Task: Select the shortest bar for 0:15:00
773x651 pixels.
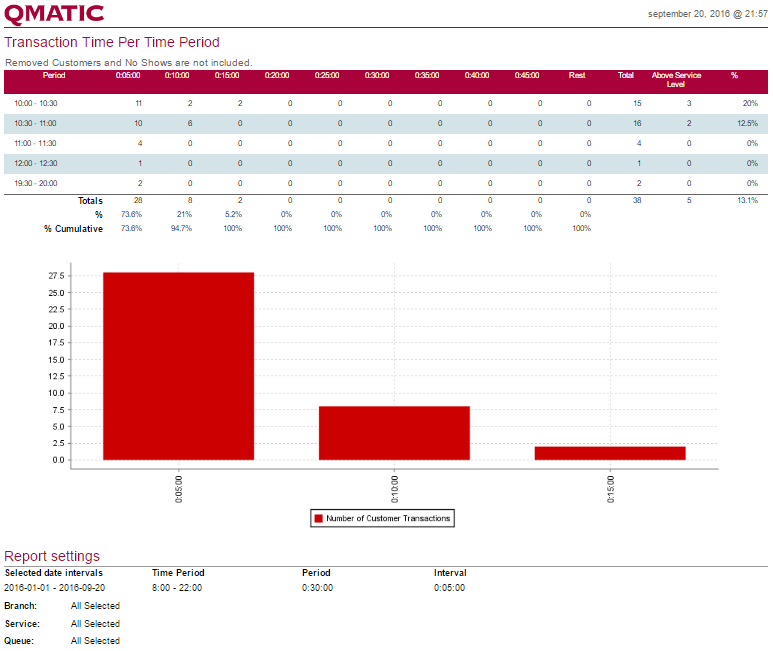Action: click(610, 453)
